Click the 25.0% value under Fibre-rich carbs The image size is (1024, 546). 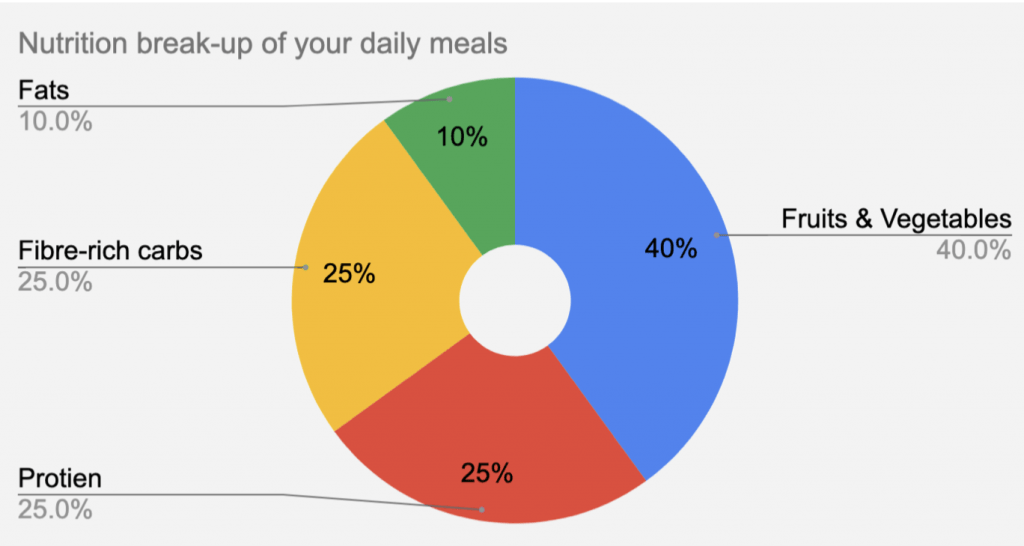[55, 281]
